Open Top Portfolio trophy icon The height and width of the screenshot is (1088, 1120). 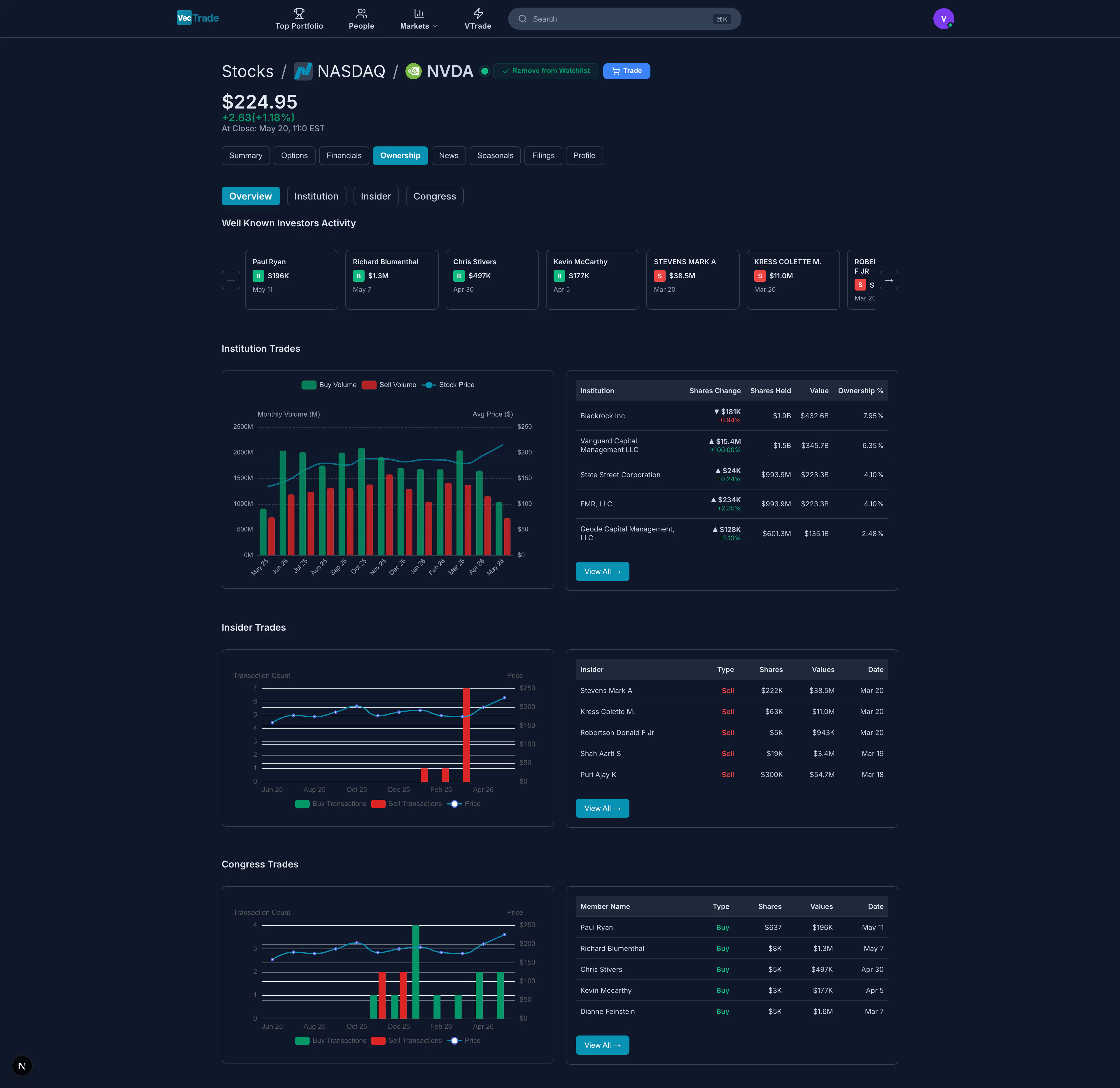299,13
